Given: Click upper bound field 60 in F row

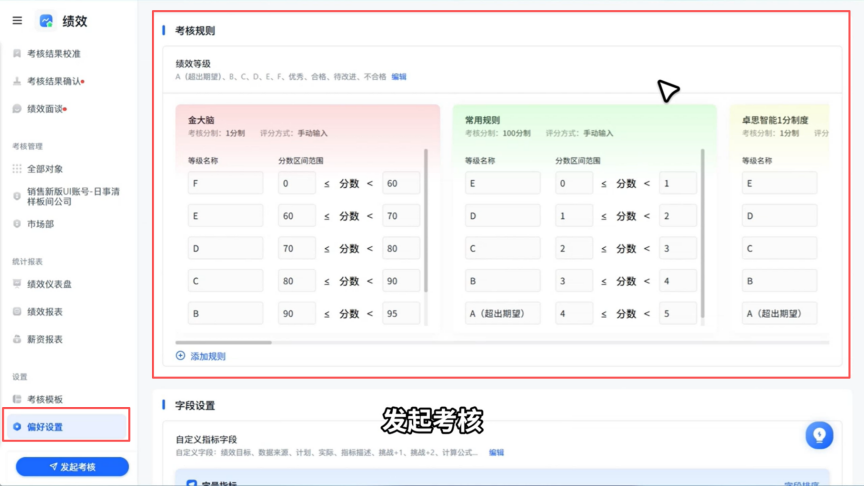Looking at the screenshot, I should (x=401, y=183).
